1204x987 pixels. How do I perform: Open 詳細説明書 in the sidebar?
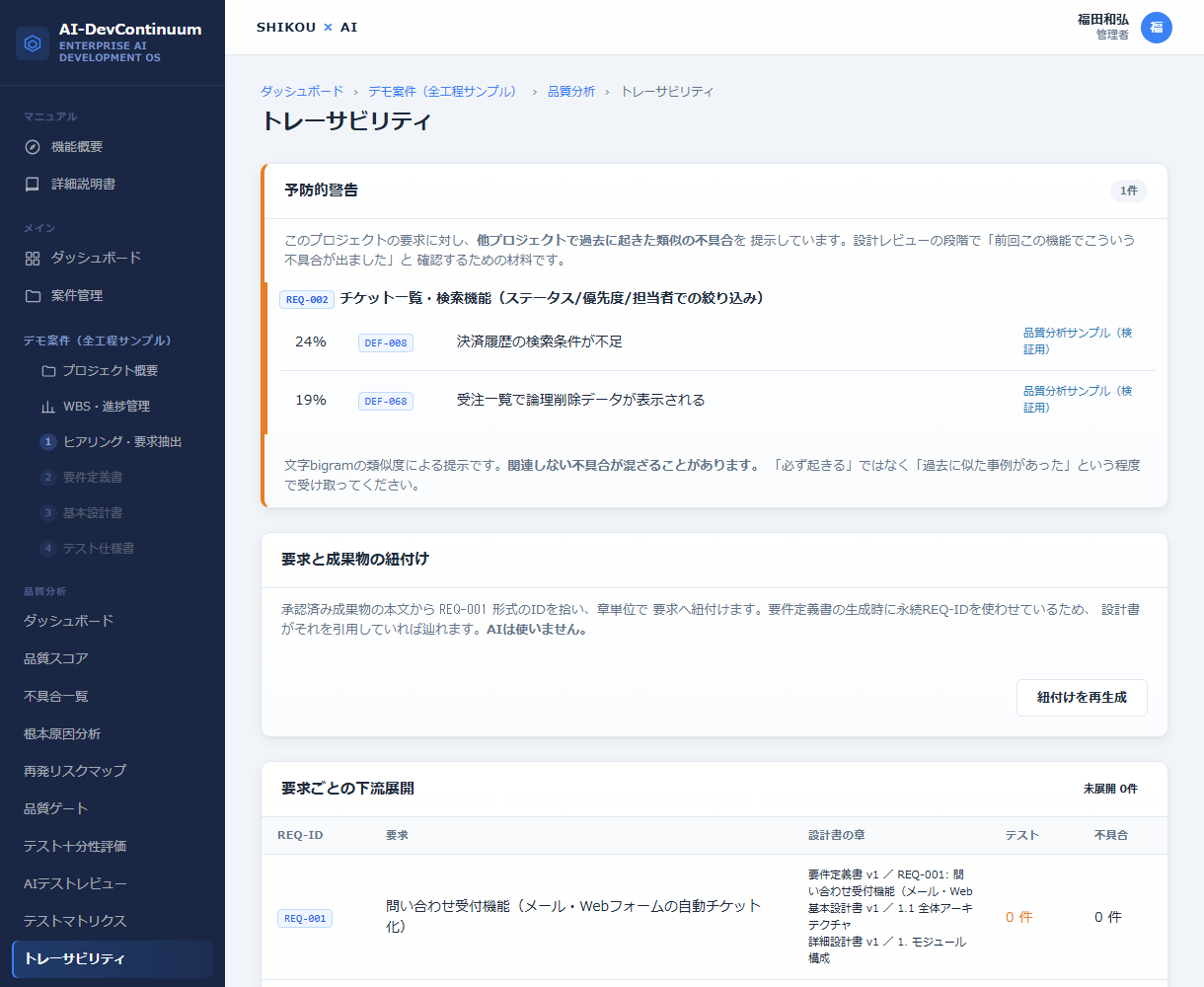113,185
